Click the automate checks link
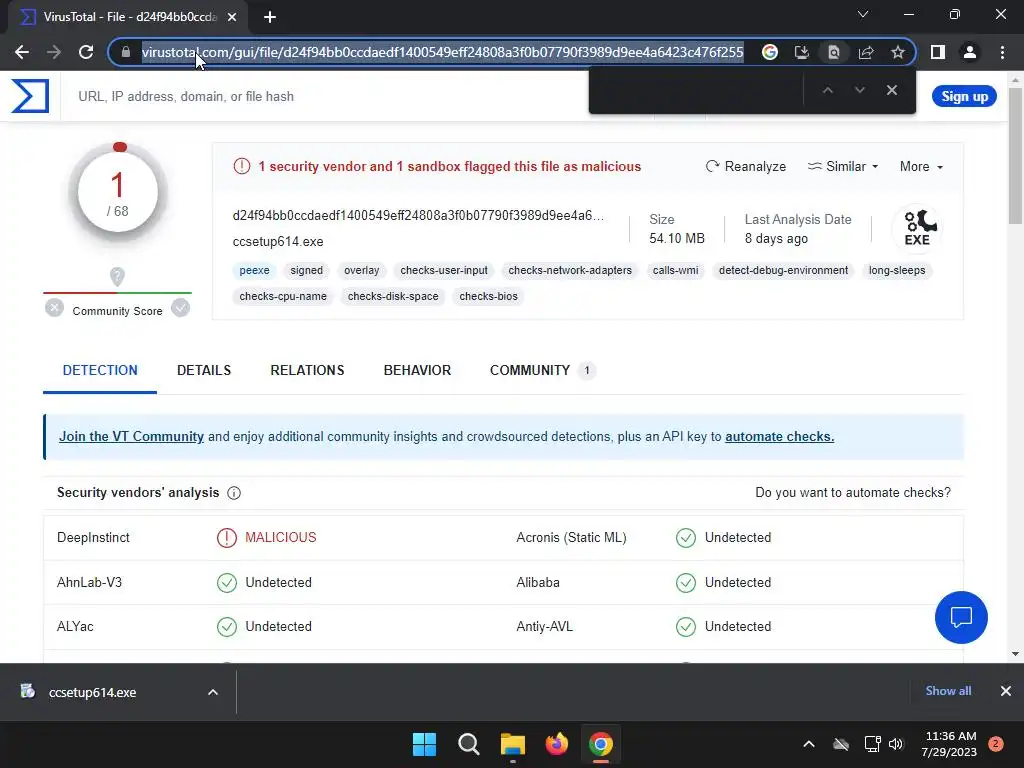This screenshot has width=1024, height=768. click(x=779, y=436)
